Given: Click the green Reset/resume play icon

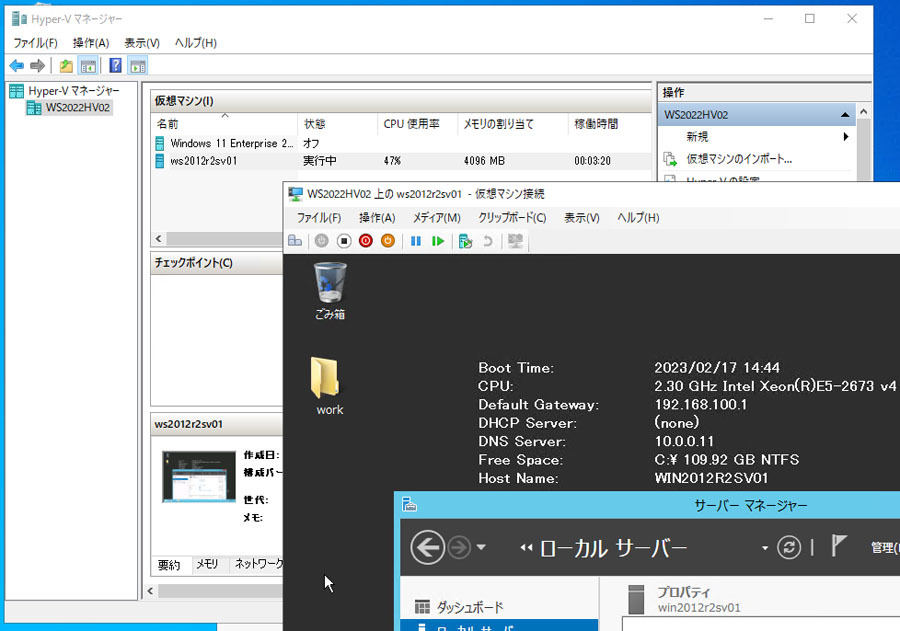Looking at the screenshot, I should [x=438, y=241].
